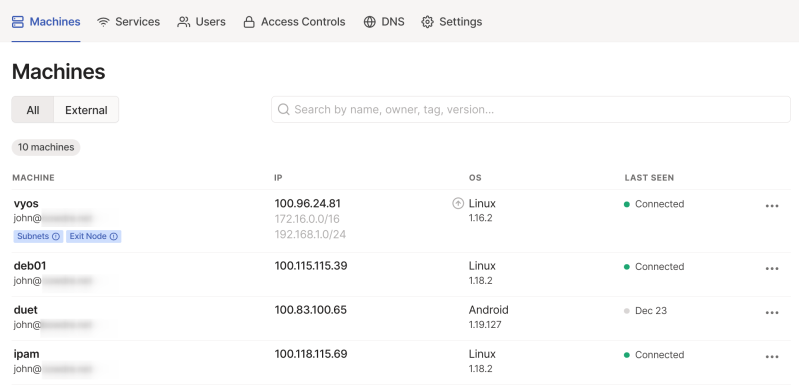
Task: Click the Connected status of vyos
Action: [x=654, y=204]
